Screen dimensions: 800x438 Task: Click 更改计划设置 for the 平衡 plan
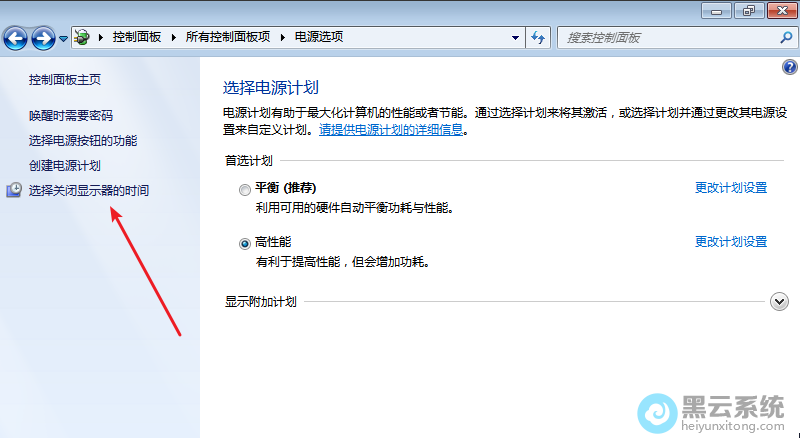730,188
